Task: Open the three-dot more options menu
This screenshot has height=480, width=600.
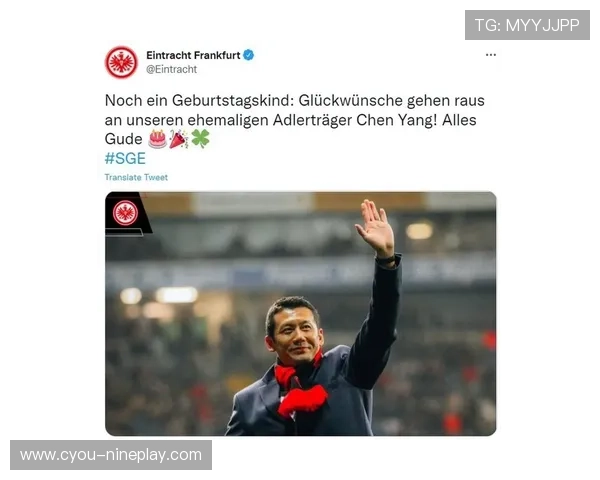Action: pos(491,55)
